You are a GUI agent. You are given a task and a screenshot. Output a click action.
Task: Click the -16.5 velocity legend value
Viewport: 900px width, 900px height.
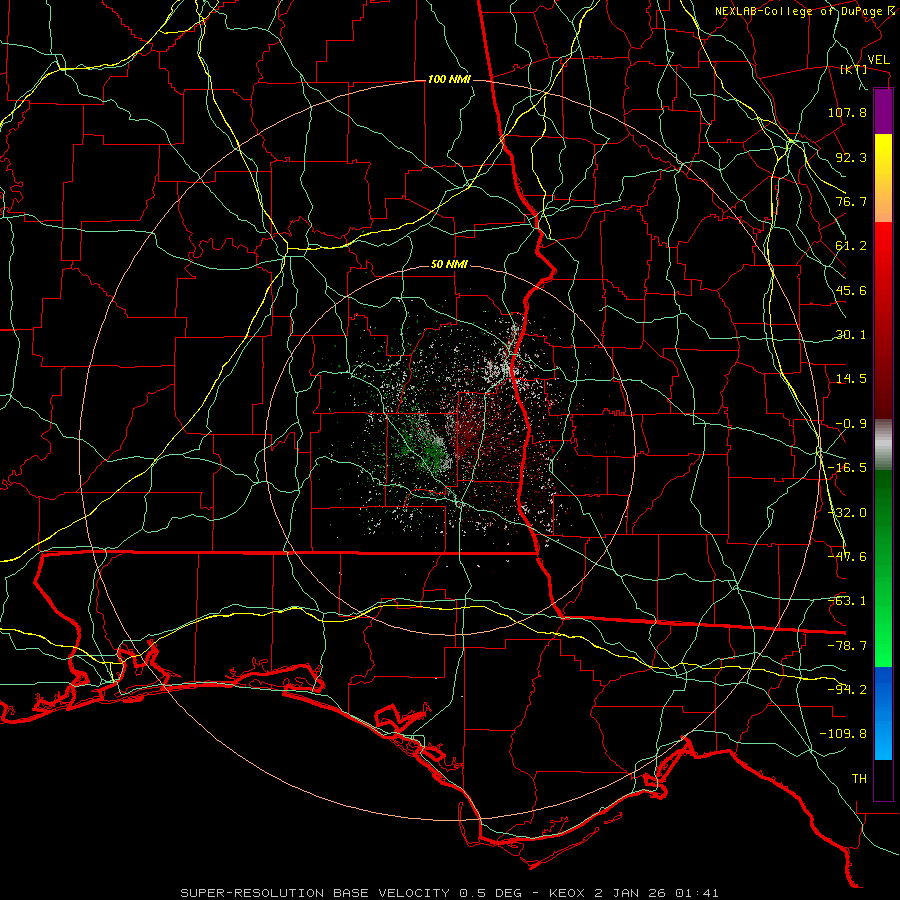click(847, 468)
